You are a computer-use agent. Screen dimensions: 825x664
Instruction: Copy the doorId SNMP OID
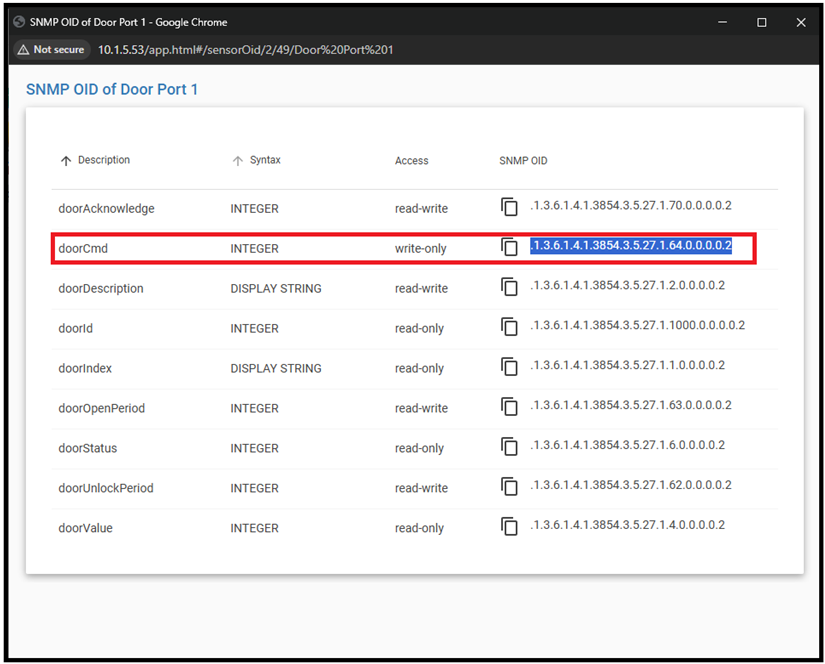tap(509, 327)
